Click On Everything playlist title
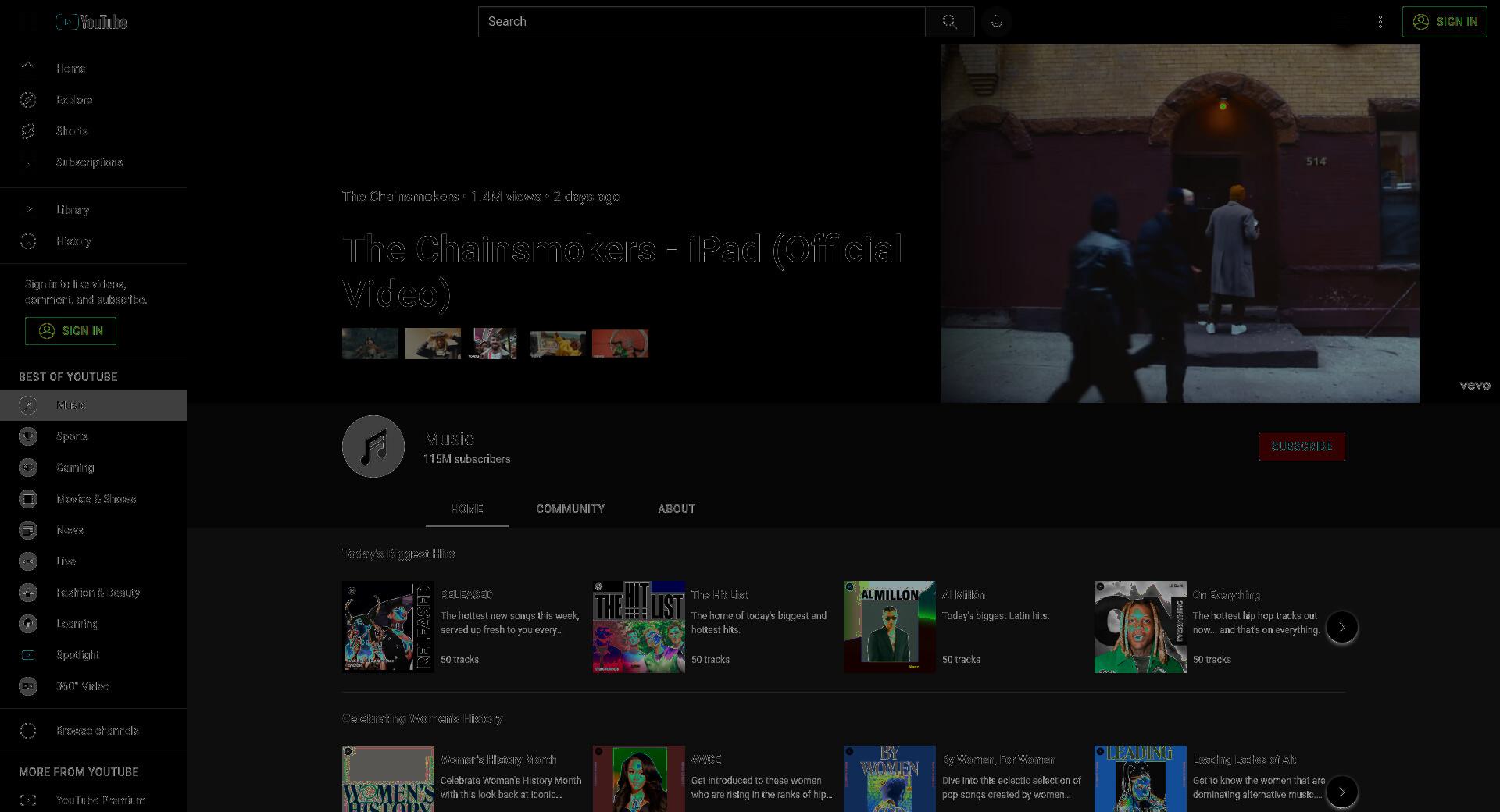1500x812 pixels. point(1227,595)
